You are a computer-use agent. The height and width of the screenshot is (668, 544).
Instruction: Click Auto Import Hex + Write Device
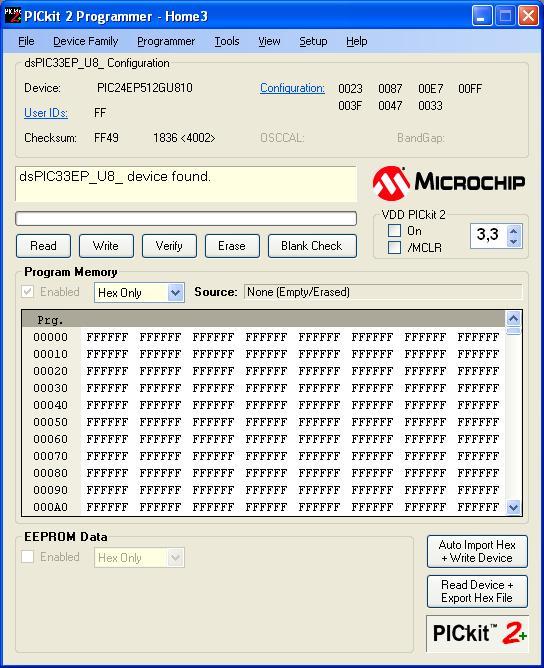(477, 552)
